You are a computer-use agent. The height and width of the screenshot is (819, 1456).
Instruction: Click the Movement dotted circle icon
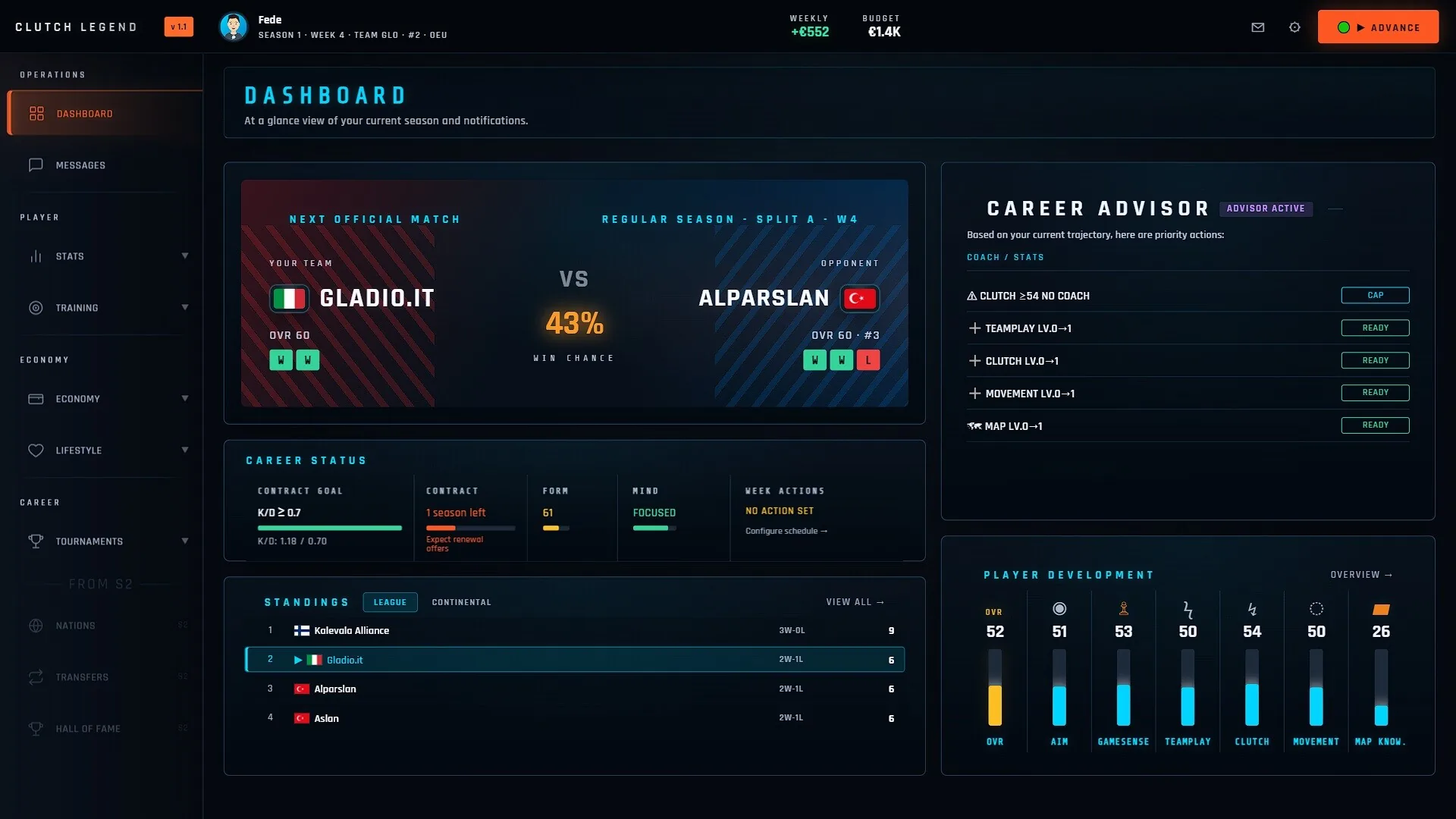(x=1316, y=608)
